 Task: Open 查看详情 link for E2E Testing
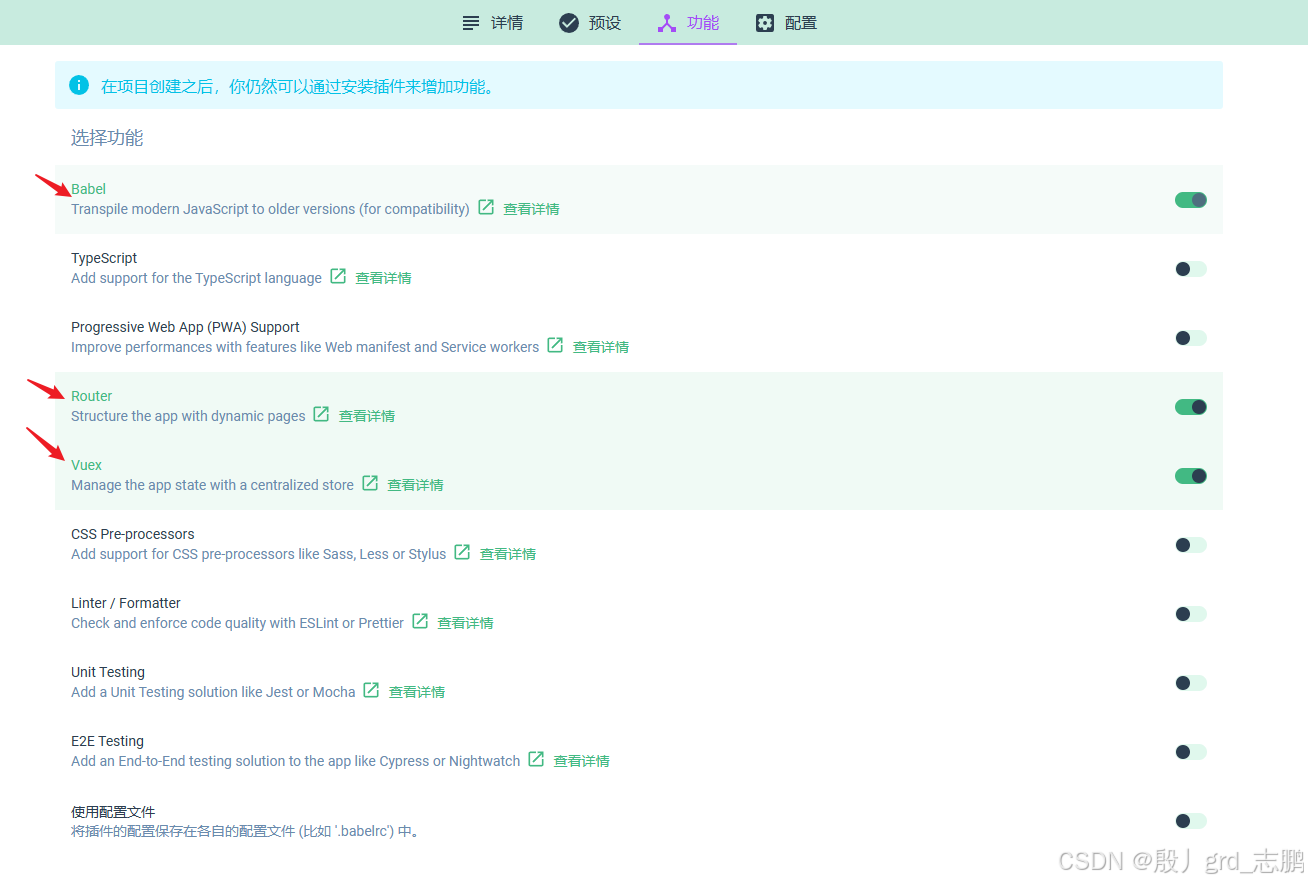(x=581, y=761)
